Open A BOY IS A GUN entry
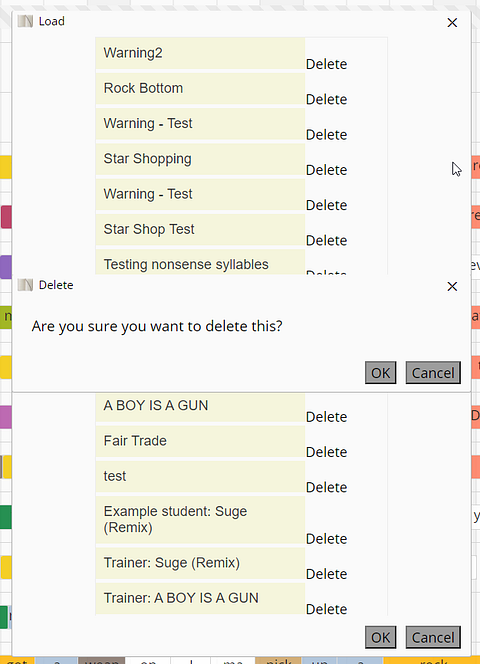The image size is (480, 664). click(x=200, y=407)
